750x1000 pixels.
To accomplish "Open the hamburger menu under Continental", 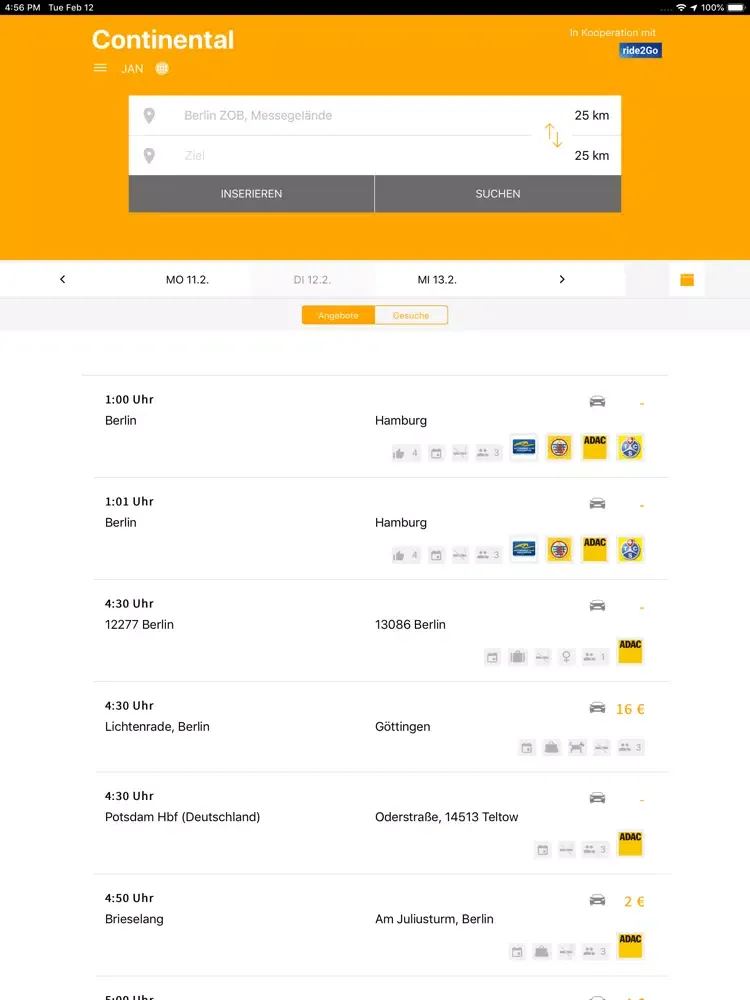I will (100, 68).
